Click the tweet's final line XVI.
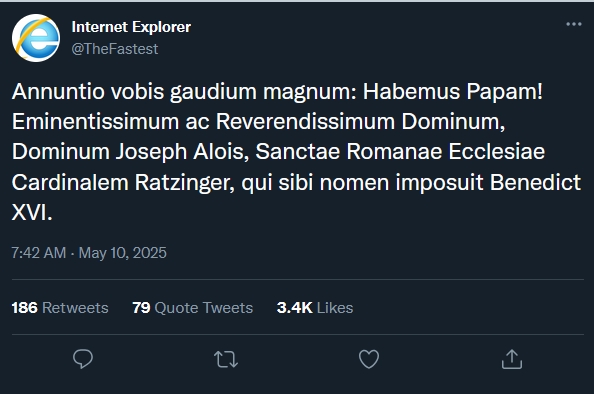 (32, 212)
